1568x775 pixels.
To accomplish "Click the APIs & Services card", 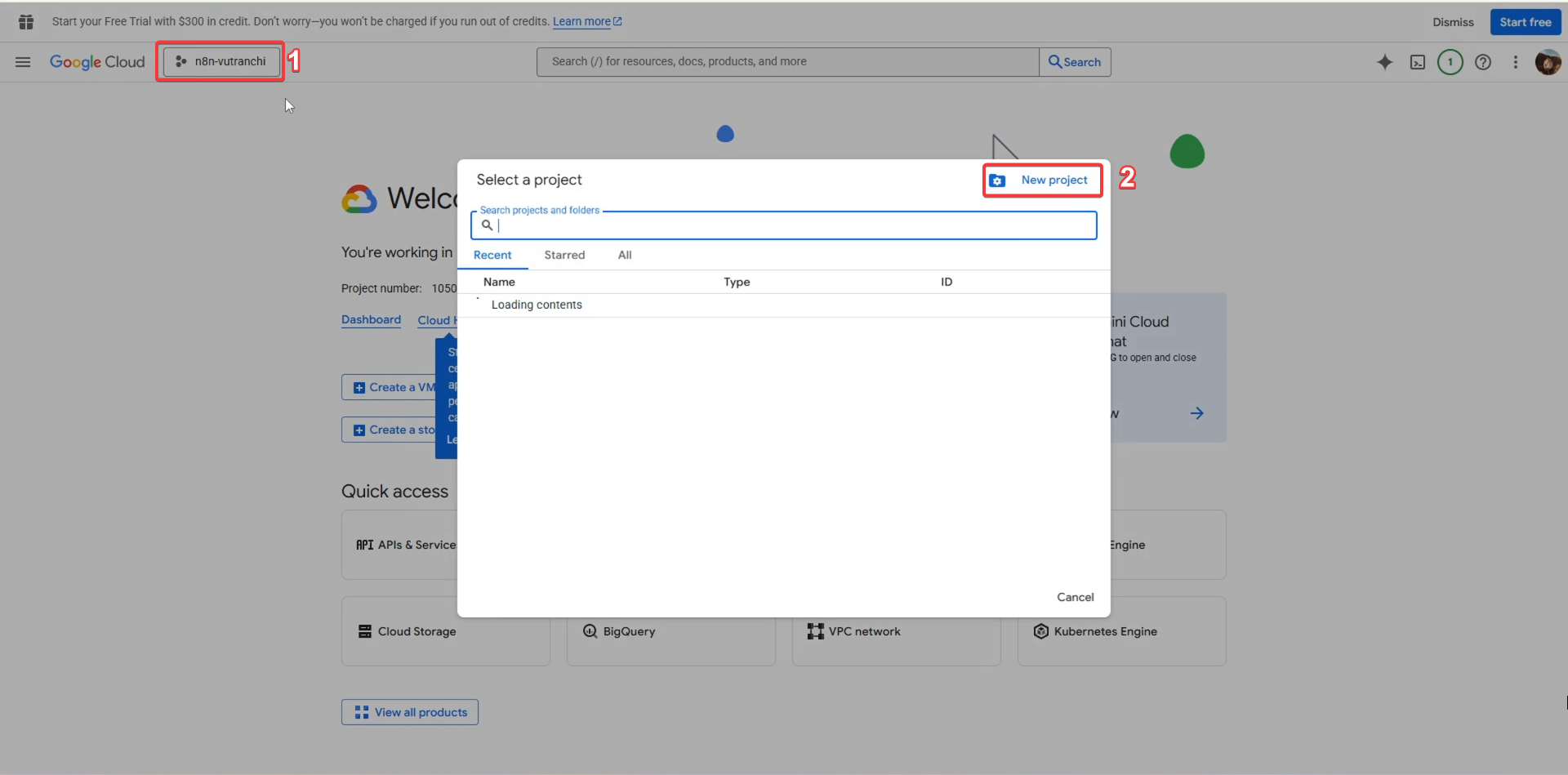I will 399,545.
